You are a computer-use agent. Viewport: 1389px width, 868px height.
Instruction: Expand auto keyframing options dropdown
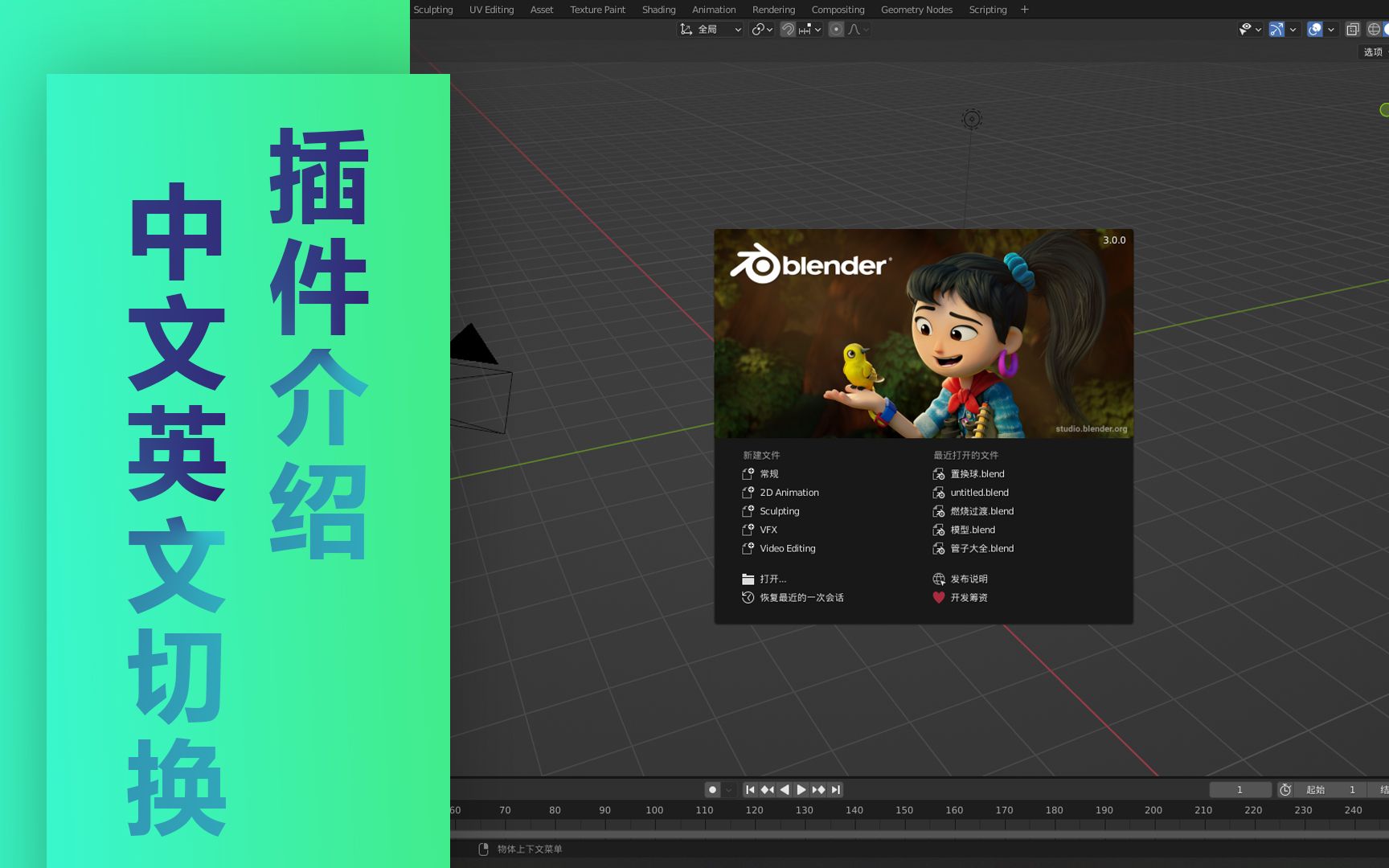coord(728,790)
